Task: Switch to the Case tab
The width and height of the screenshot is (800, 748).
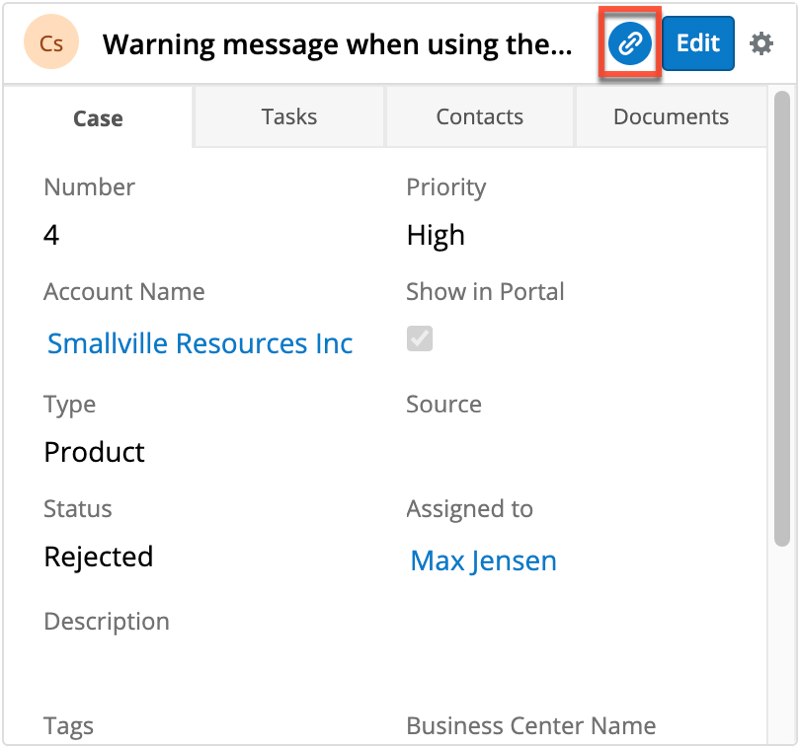Action: click(98, 118)
